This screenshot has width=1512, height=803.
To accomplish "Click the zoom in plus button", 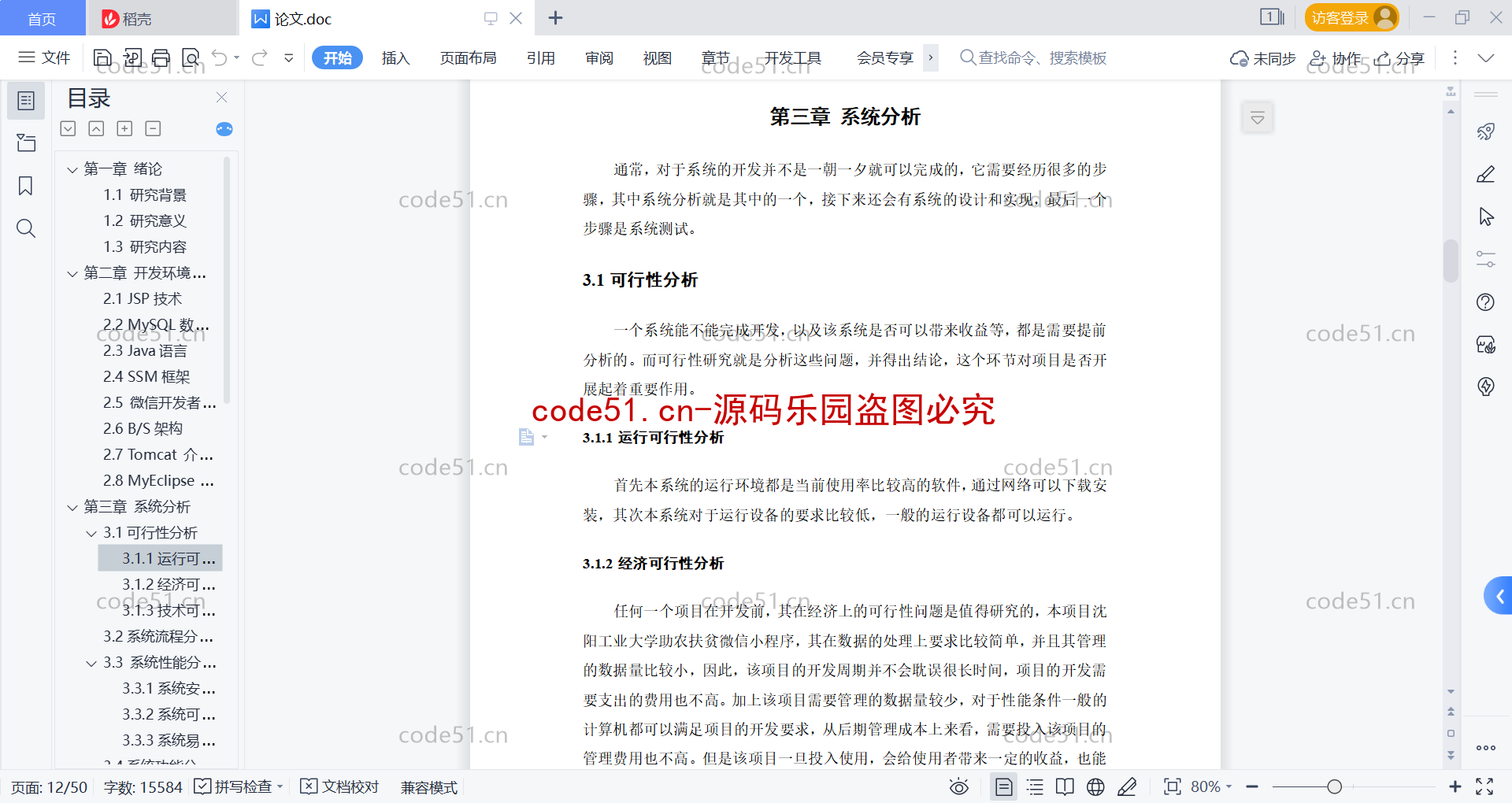I will click(x=1455, y=786).
